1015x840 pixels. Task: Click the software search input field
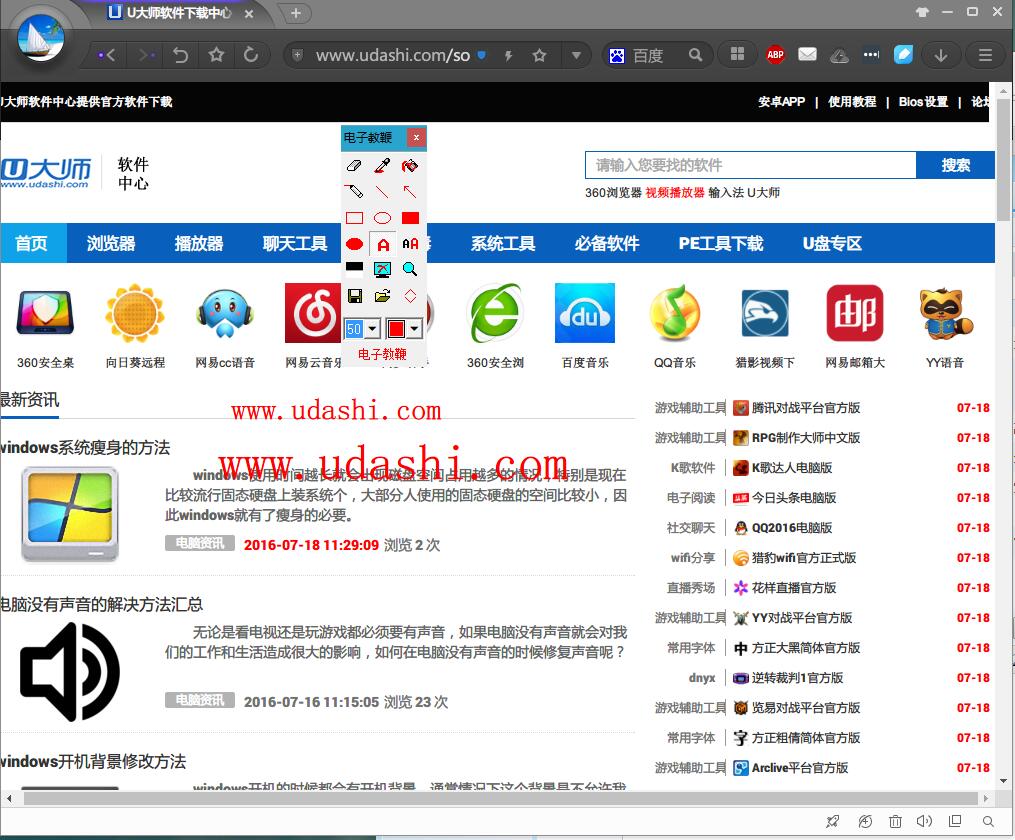coord(750,165)
